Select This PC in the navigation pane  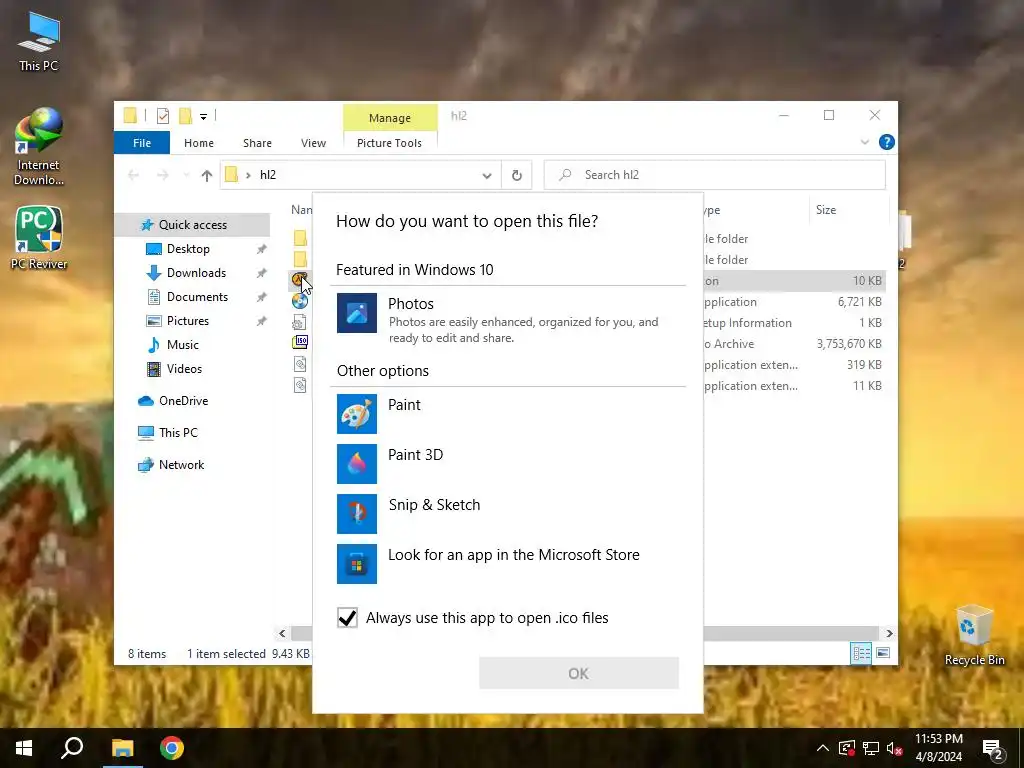click(178, 433)
